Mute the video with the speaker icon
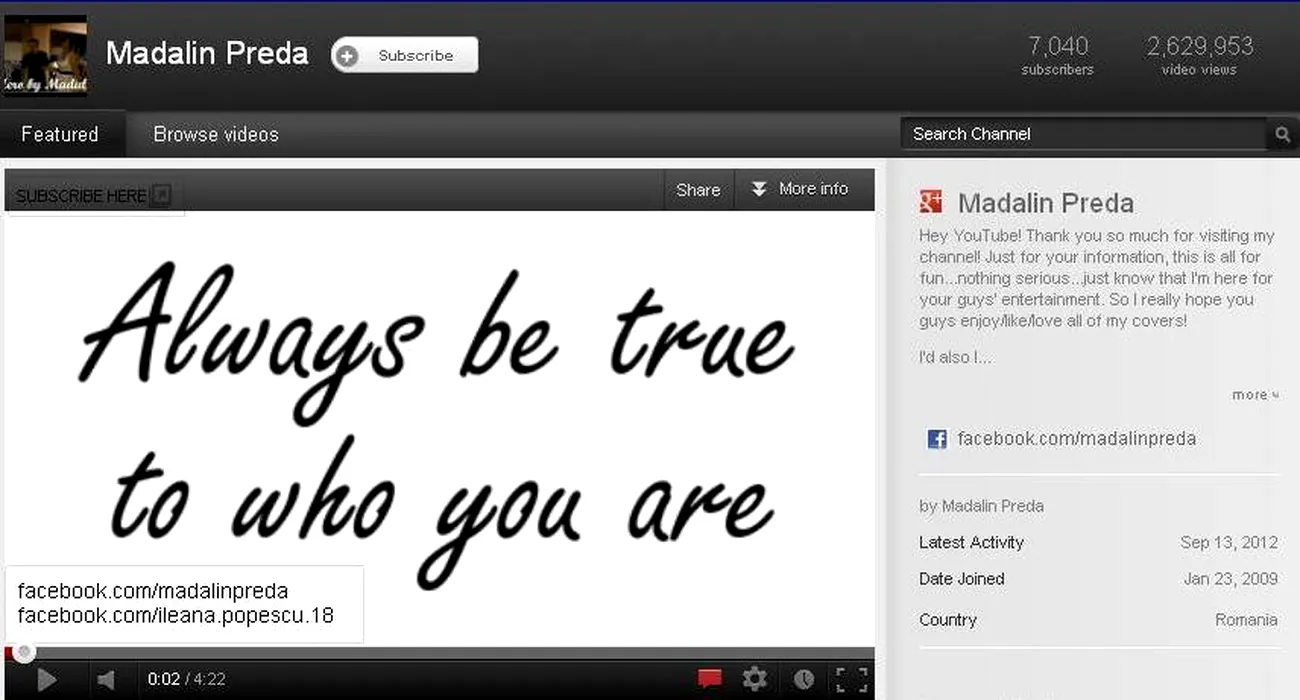Screen dimensions: 1300x700 pos(105,680)
